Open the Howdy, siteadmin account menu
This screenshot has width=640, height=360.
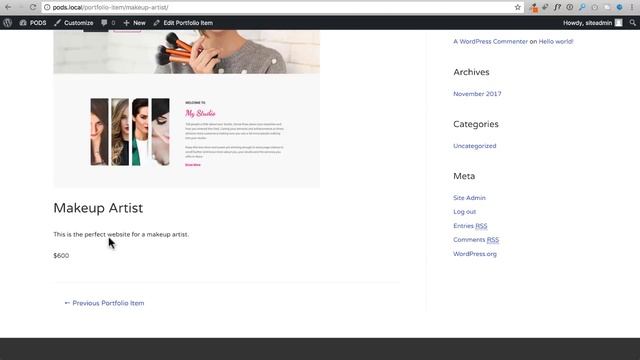coord(593,23)
